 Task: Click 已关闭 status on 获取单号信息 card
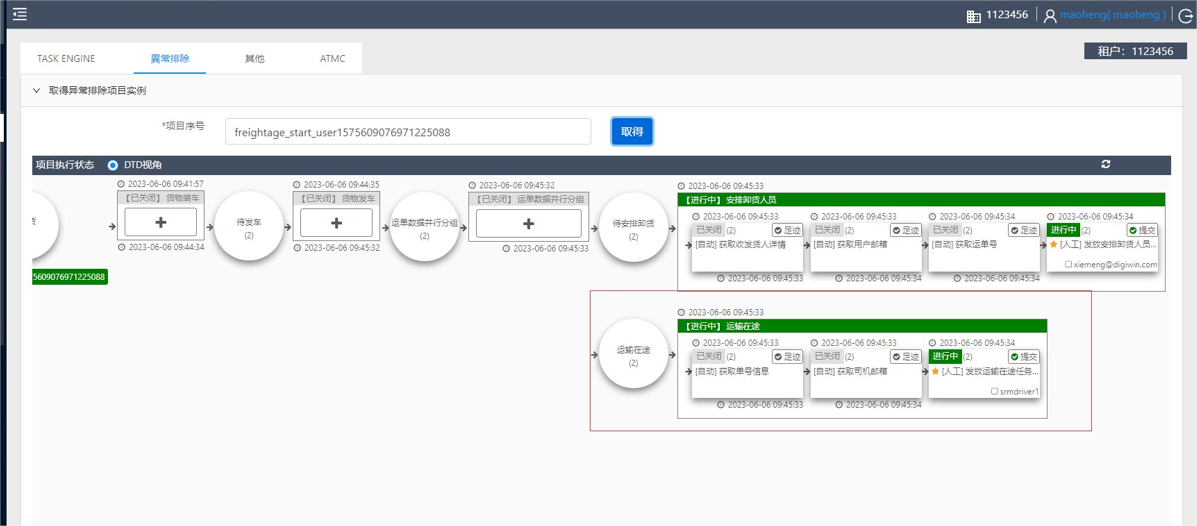707,357
